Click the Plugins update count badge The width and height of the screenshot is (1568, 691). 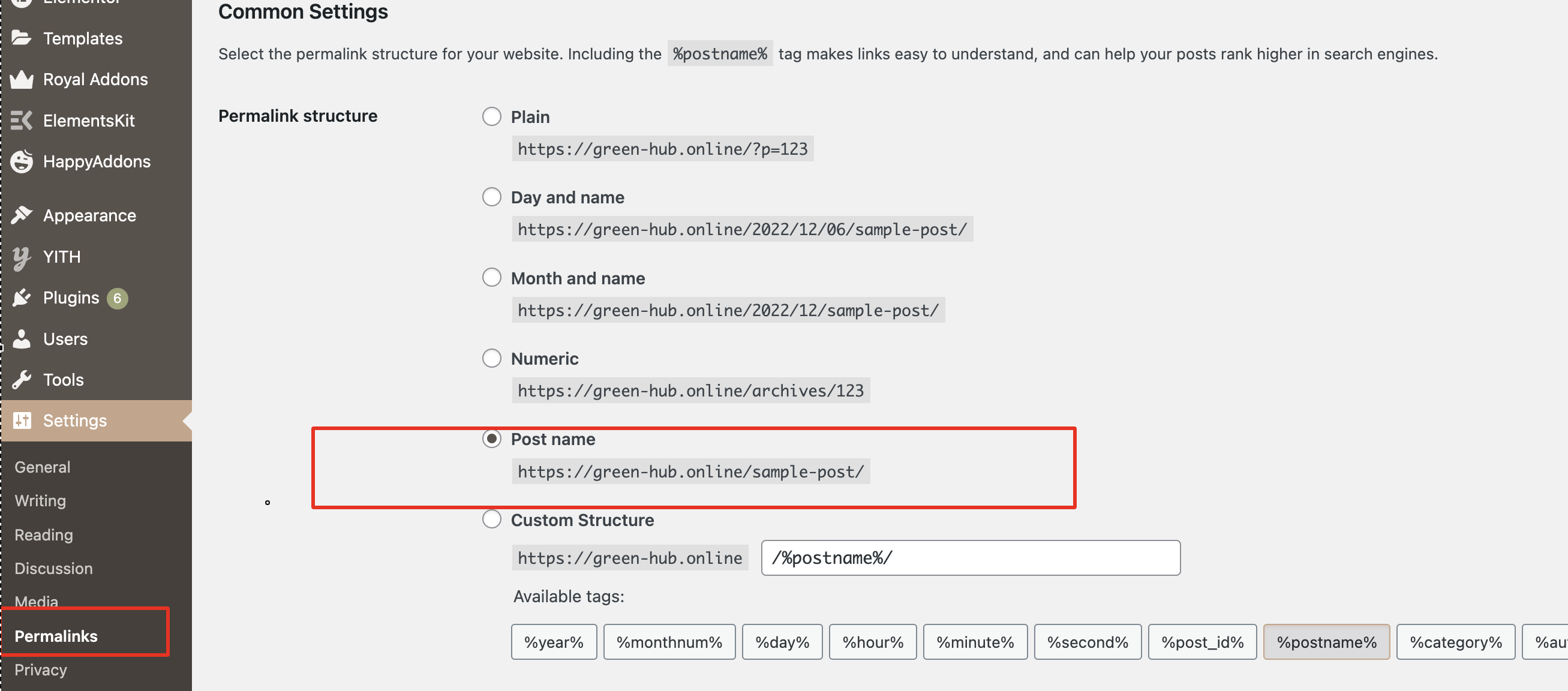pos(118,298)
